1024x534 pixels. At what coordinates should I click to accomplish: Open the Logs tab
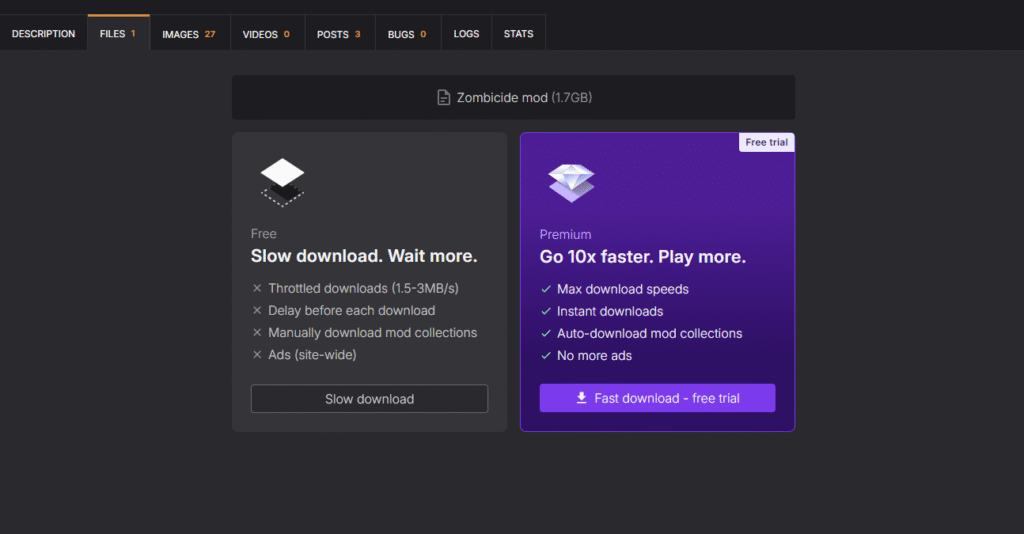(466, 34)
